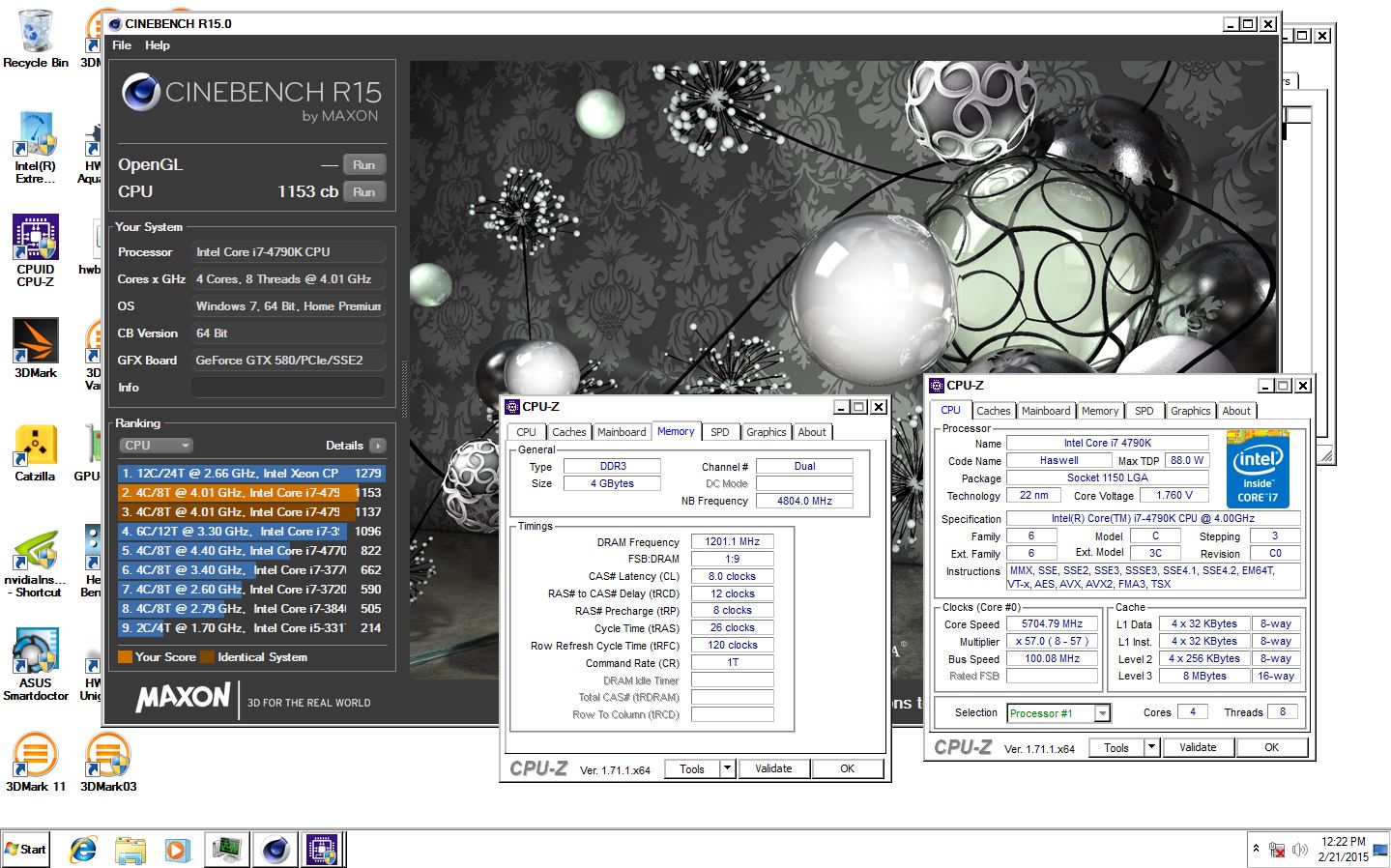1391x868 pixels.
Task: Expand the ranking Details arrow
Action: click(x=377, y=446)
